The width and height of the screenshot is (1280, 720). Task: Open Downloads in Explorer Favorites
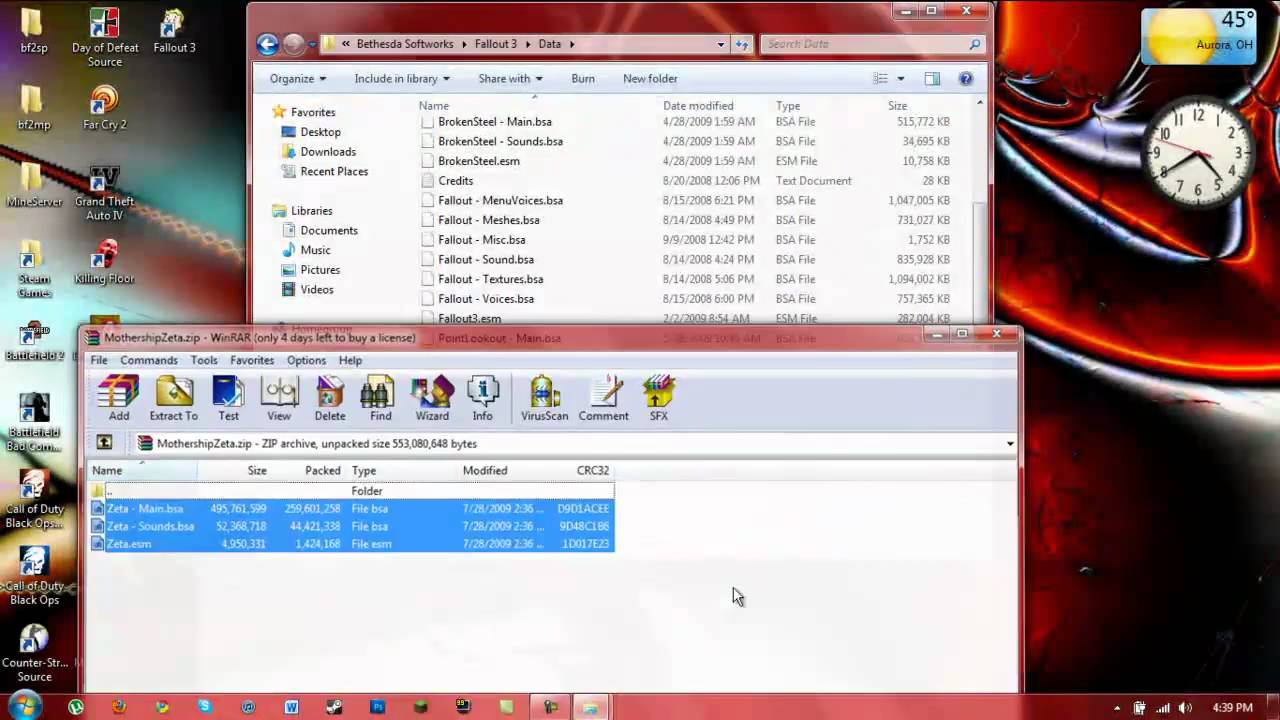click(x=328, y=152)
